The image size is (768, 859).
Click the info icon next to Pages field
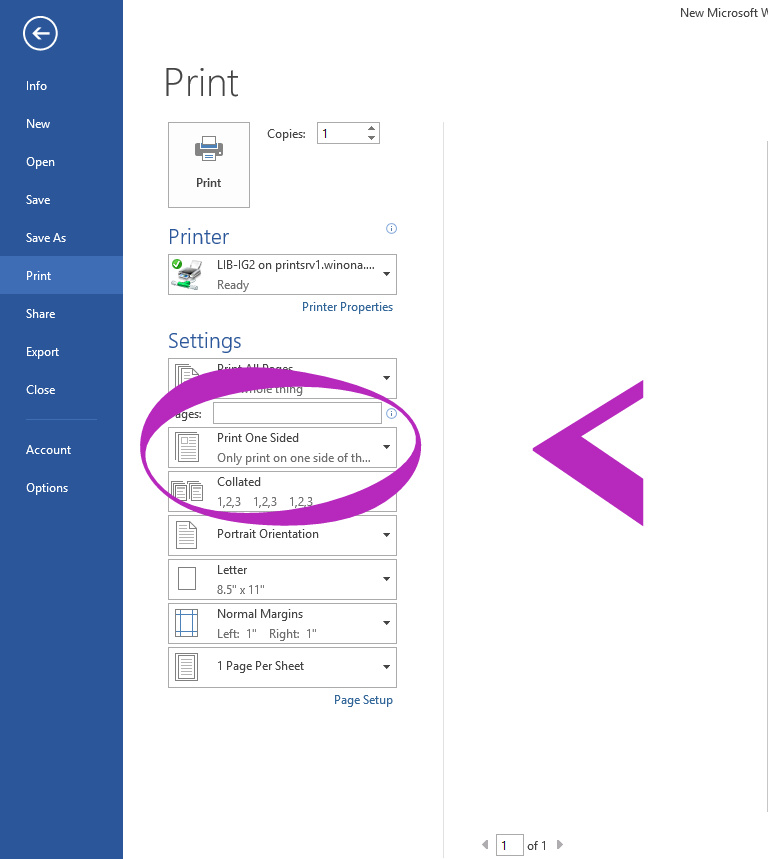(391, 413)
